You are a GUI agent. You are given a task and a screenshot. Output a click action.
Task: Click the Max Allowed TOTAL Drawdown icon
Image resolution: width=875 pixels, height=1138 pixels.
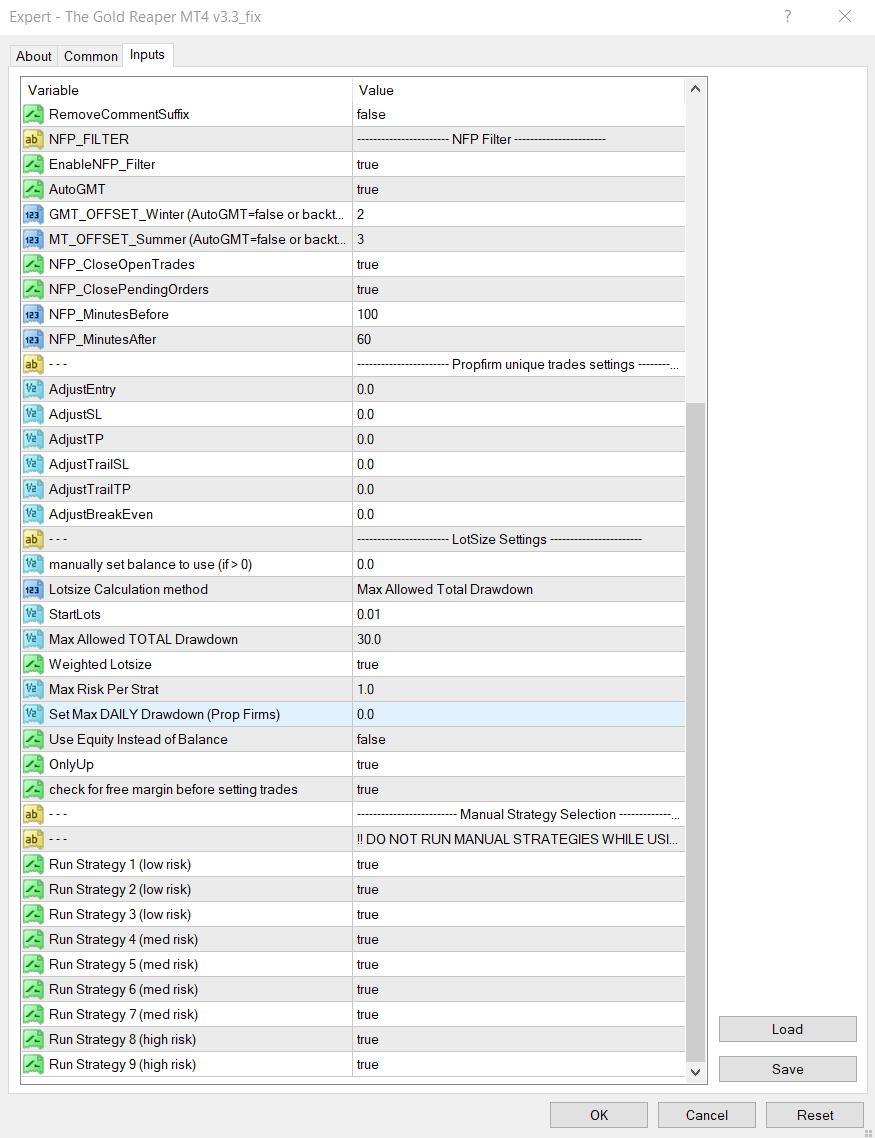[x=33, y=640]
